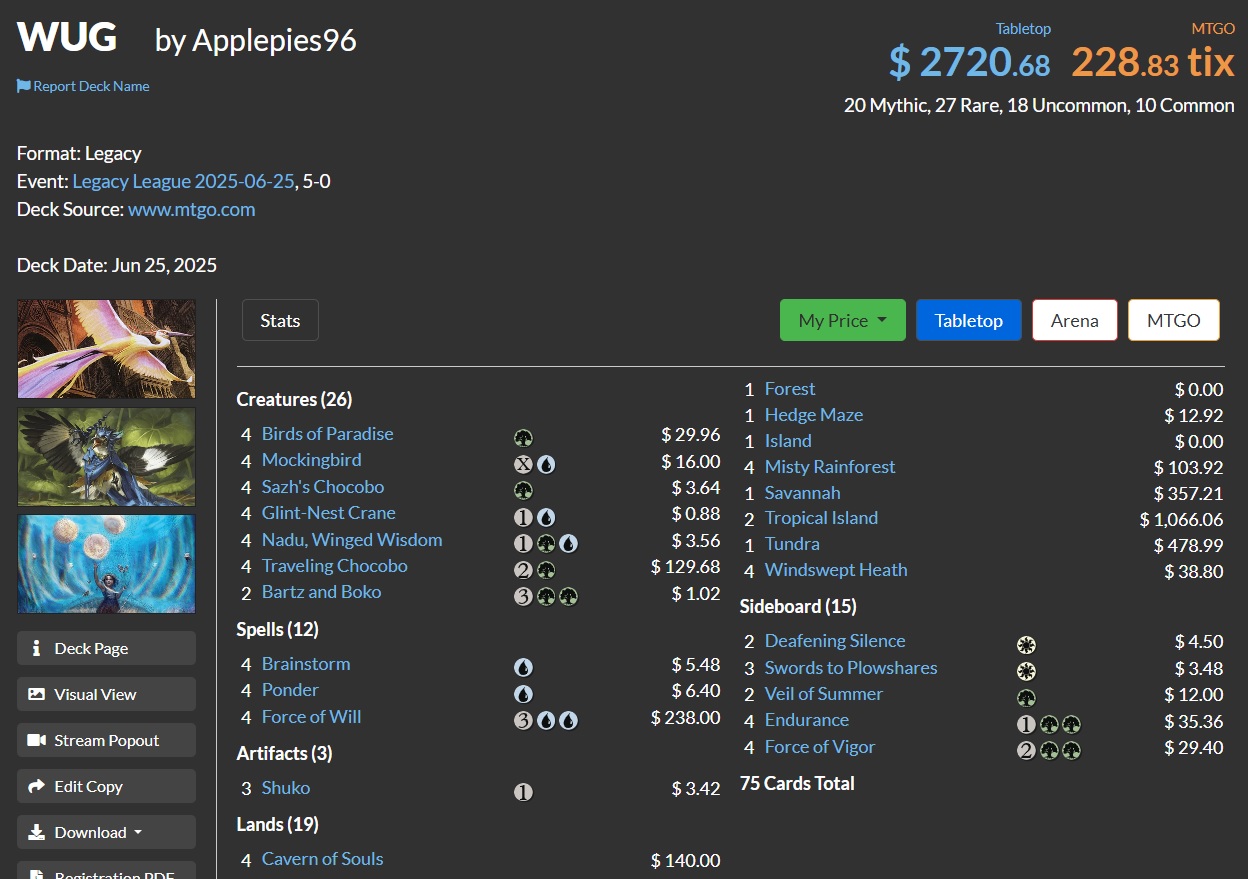Viewport: 1248px width, 879px height.
Task: Switch to Tabletop pricing
Action: (969, 320)
